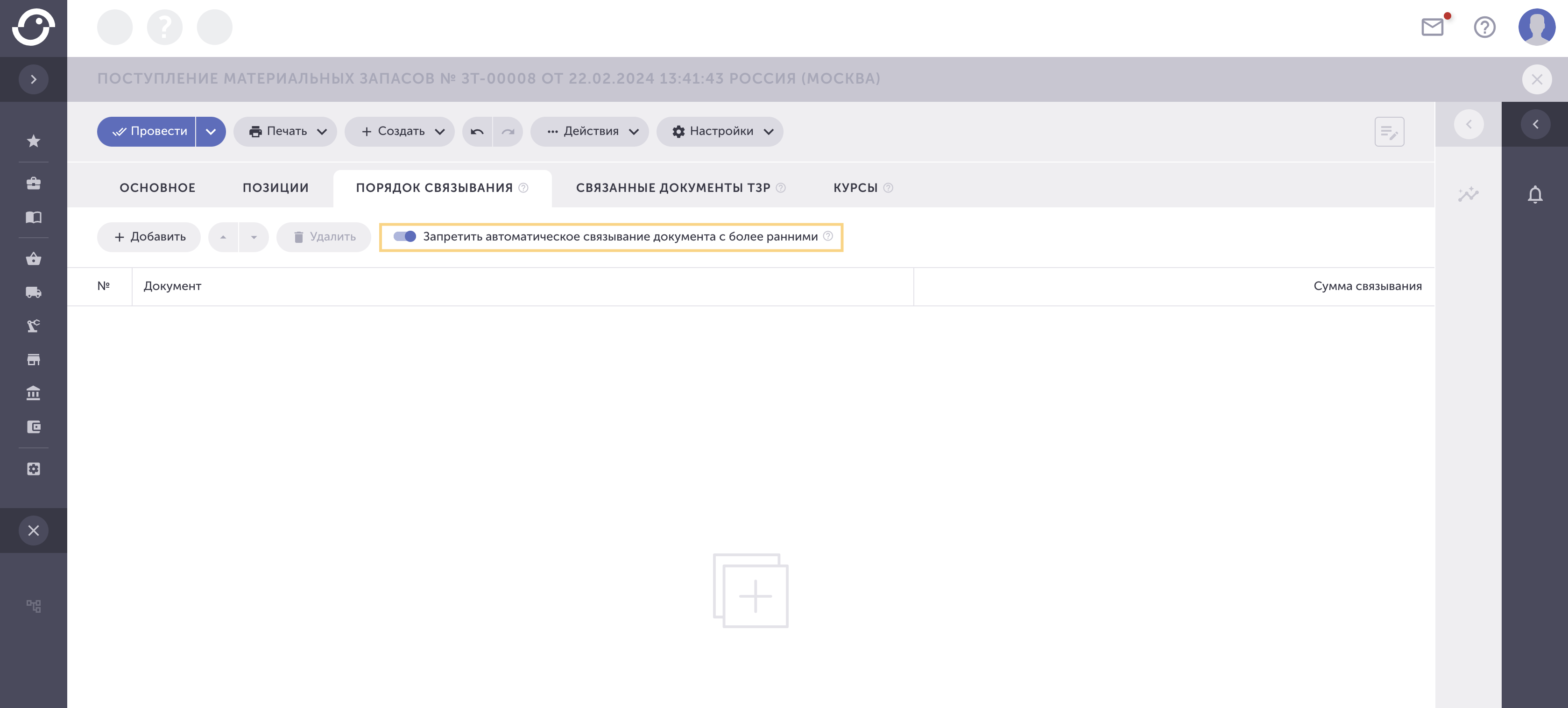Image resolution: width=1568 pixels, height=708 pixels.
Task: Click the help hint next to Связанные документы ТЗР
Action: pos(781,187)
